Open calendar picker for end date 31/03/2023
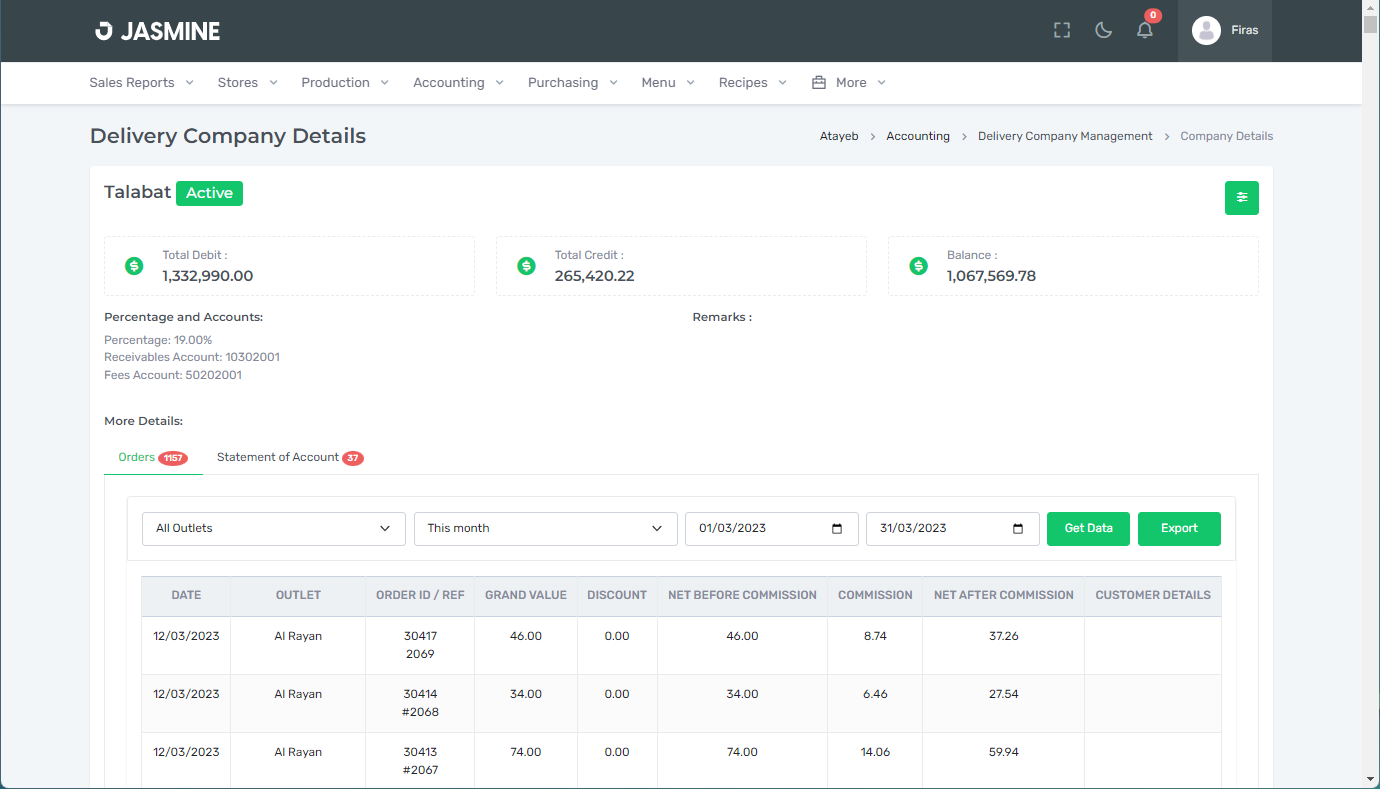Screen dimensions: 1380x789 pyautogui.click(x=1018, y=529)
